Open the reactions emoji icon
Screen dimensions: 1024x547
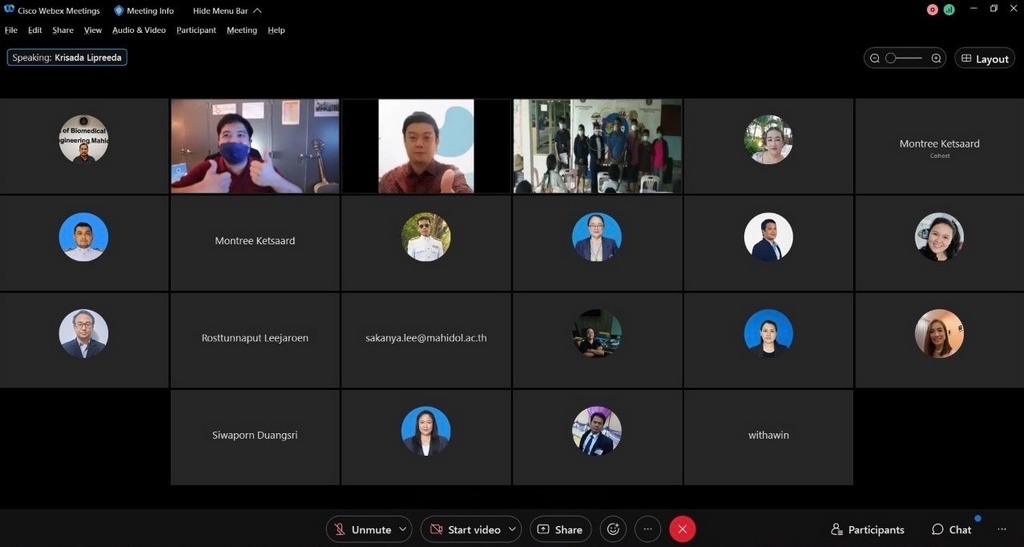click(x=613, y=529)
